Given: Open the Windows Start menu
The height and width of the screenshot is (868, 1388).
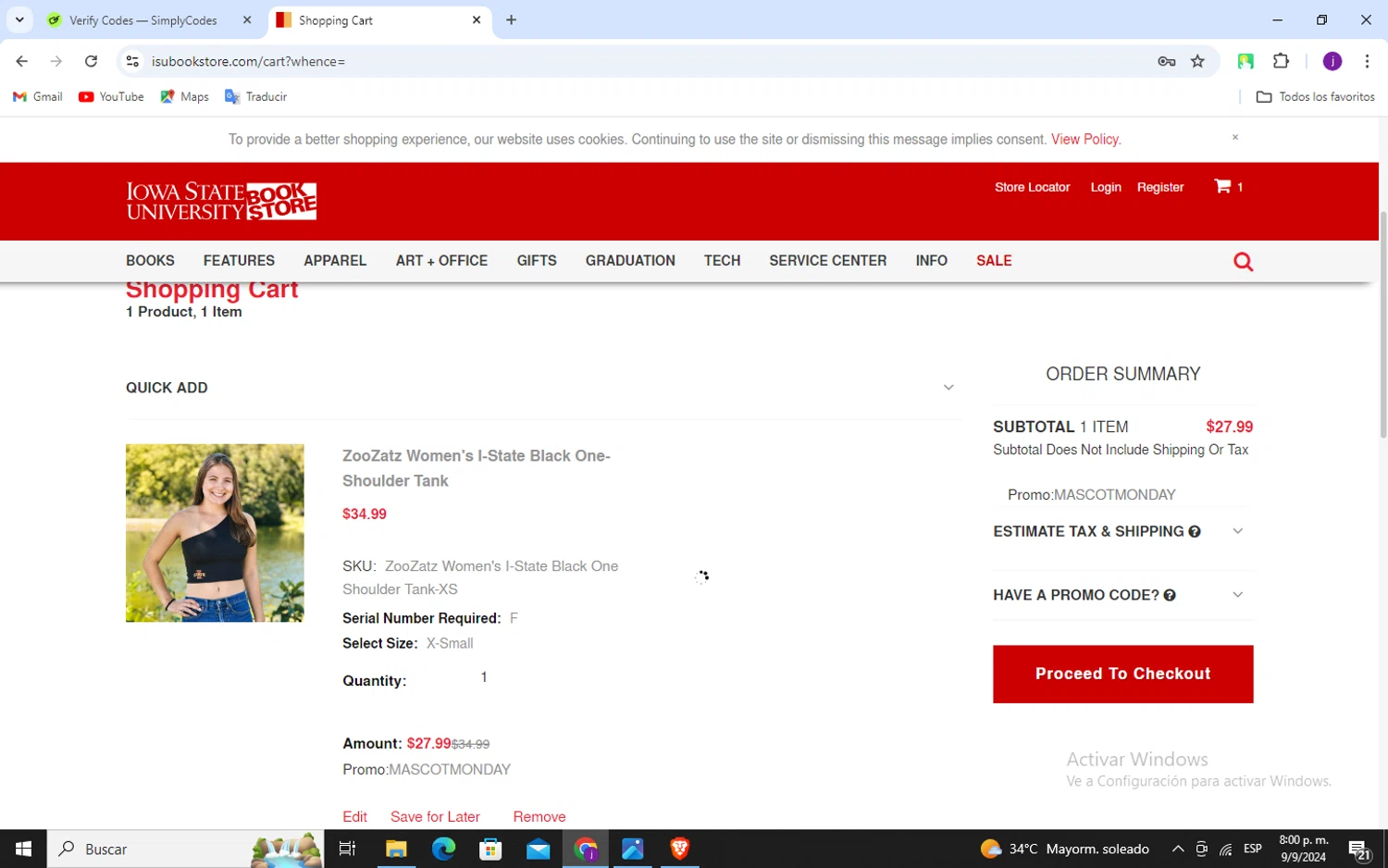Looking at the screenshot, I should click(x=23, y=849).
